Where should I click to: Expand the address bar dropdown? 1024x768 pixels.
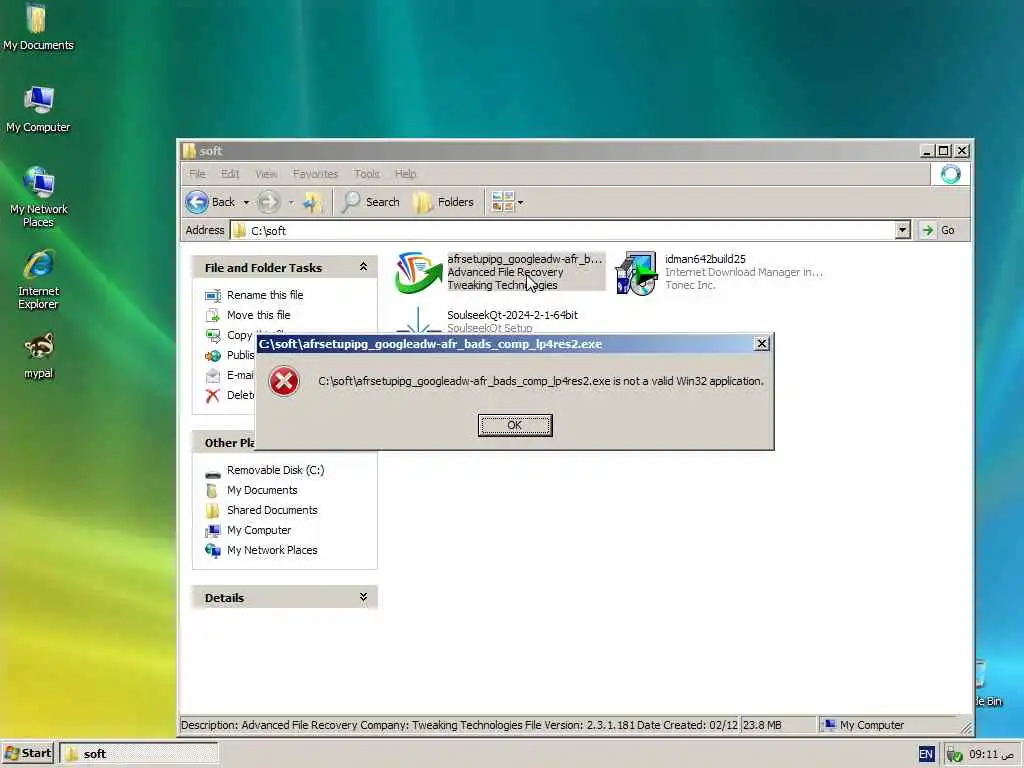click(x=903, y=231)
